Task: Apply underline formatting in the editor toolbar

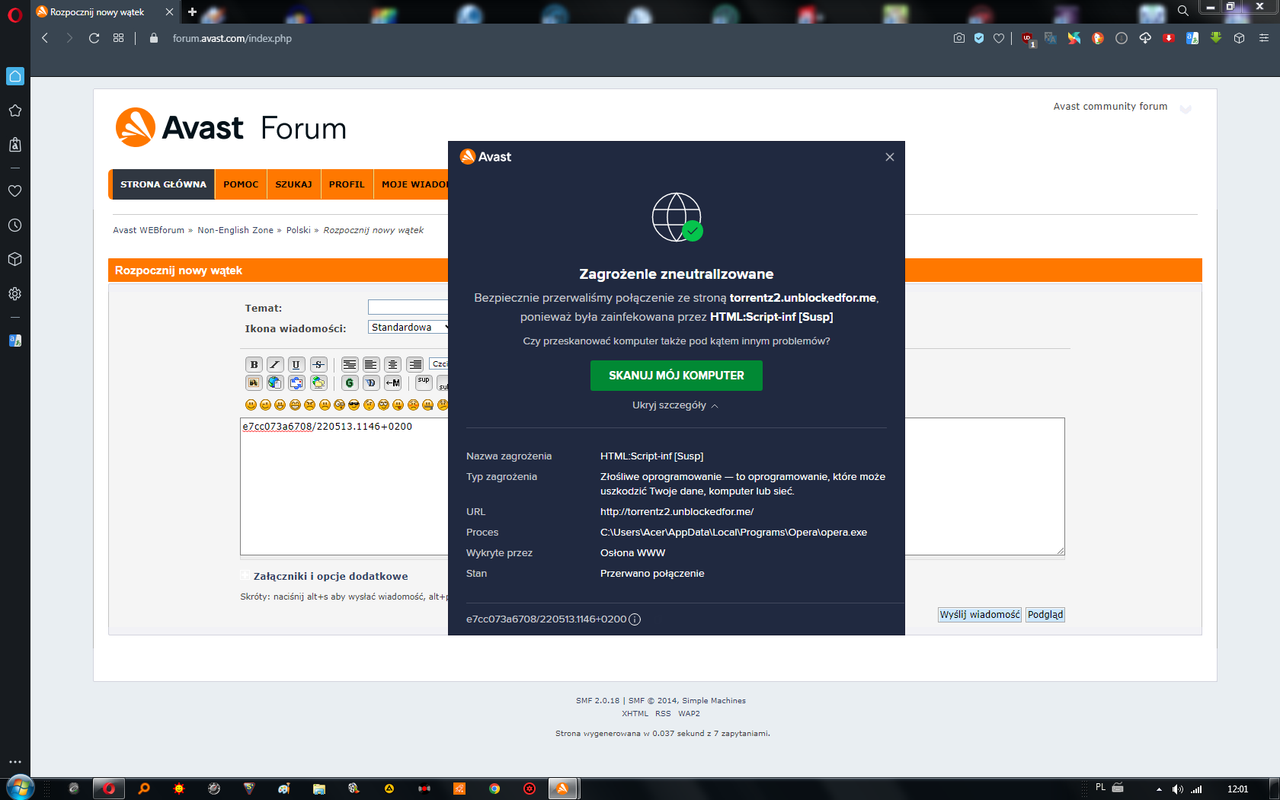Action: coord(296,364)
